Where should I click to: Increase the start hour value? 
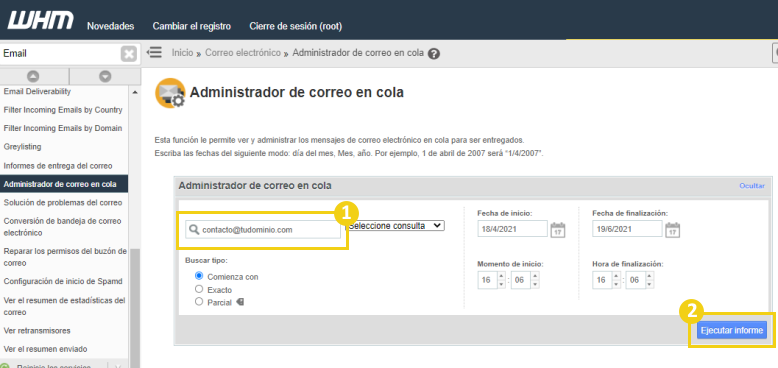click(501, 276)
